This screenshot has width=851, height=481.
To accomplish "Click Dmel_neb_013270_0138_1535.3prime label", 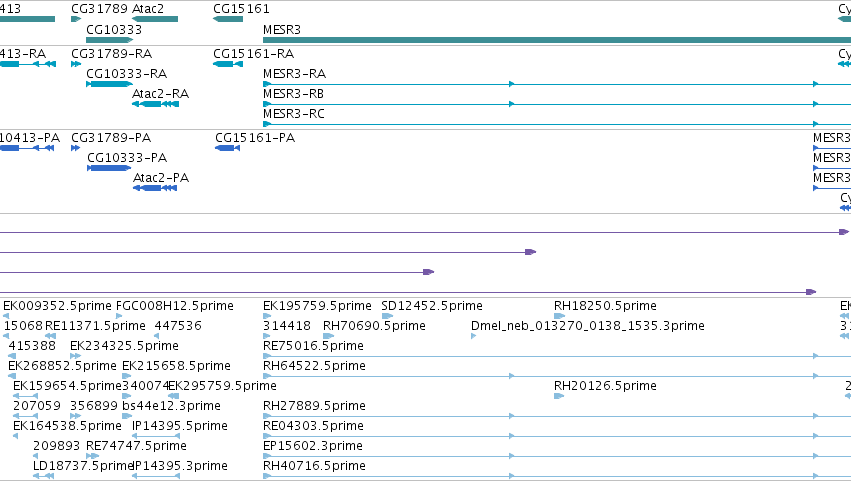I will pos(588,326).
